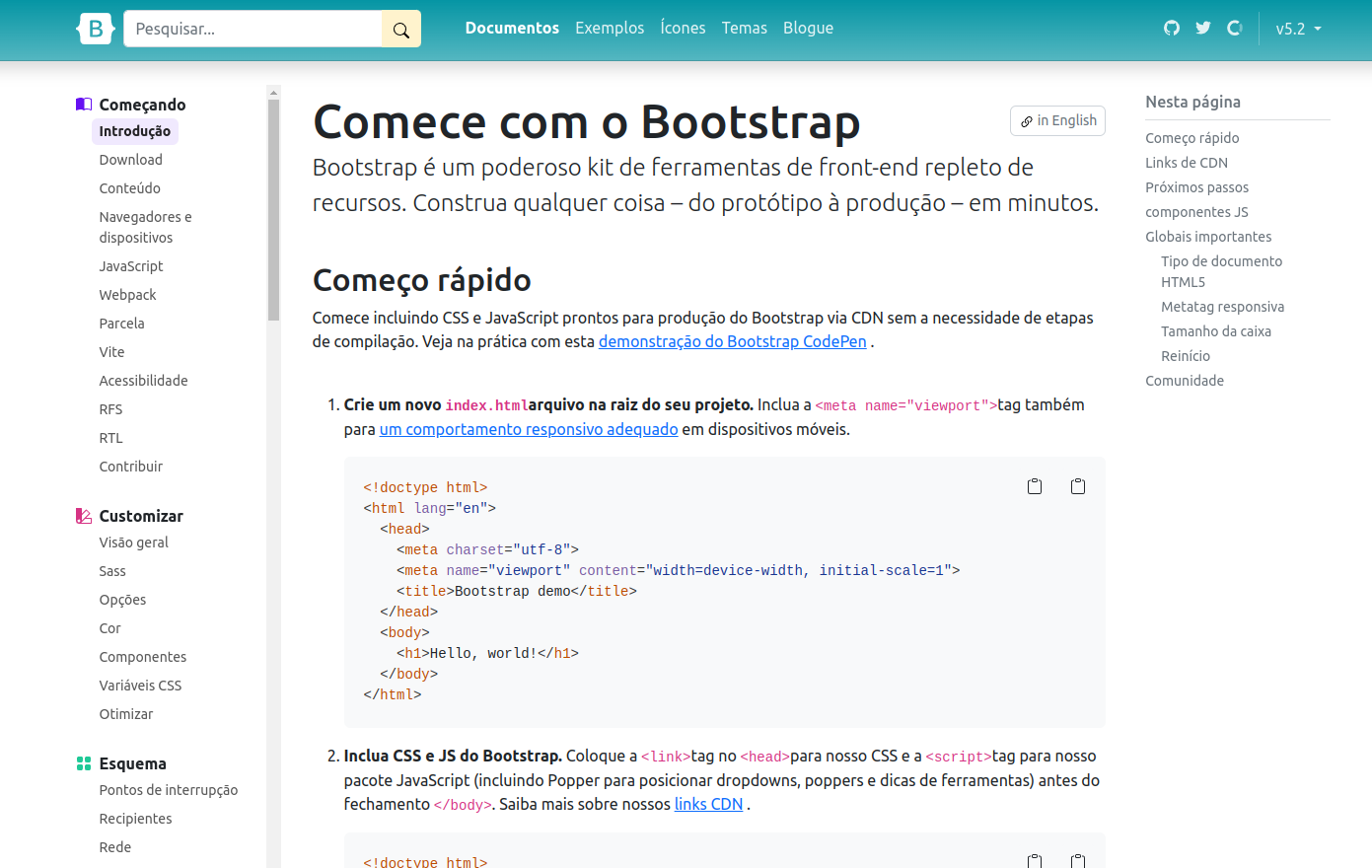The image size is (1372, 868).
Task: Open the Documentos nav item
Action: pyautogui.click(x=512, y=28)
